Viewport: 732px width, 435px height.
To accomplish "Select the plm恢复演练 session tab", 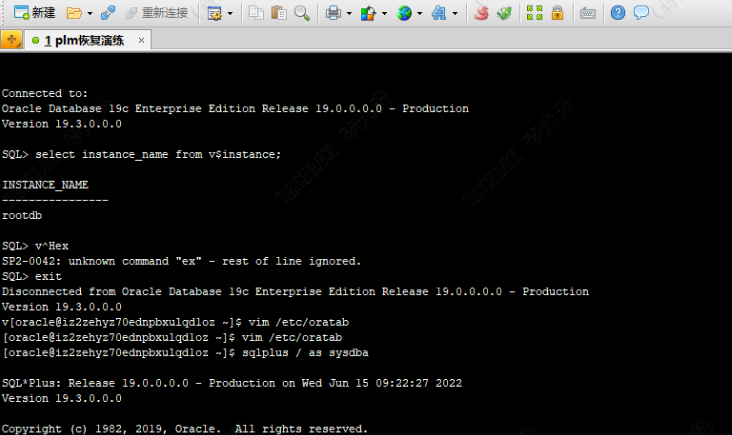I will pos(86,40).
